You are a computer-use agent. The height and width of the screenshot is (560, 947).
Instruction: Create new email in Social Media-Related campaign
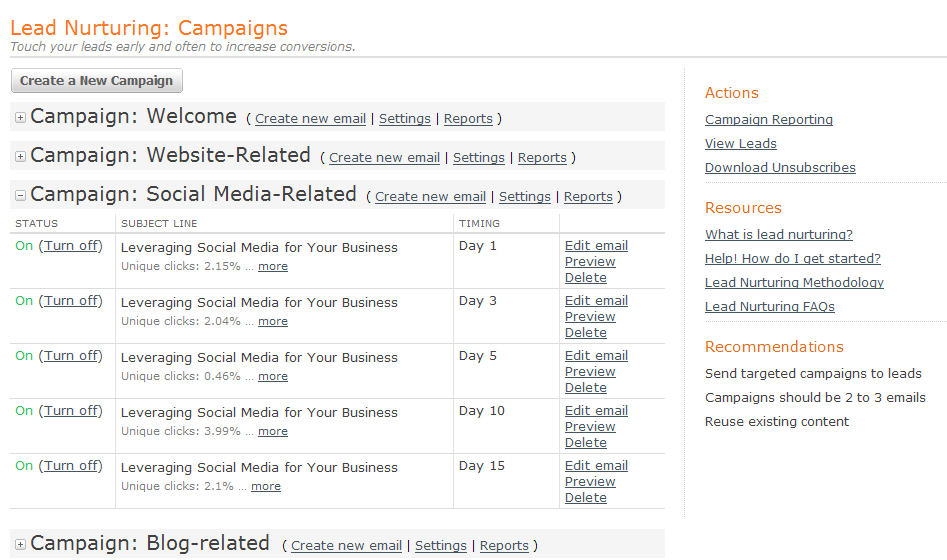430,197
